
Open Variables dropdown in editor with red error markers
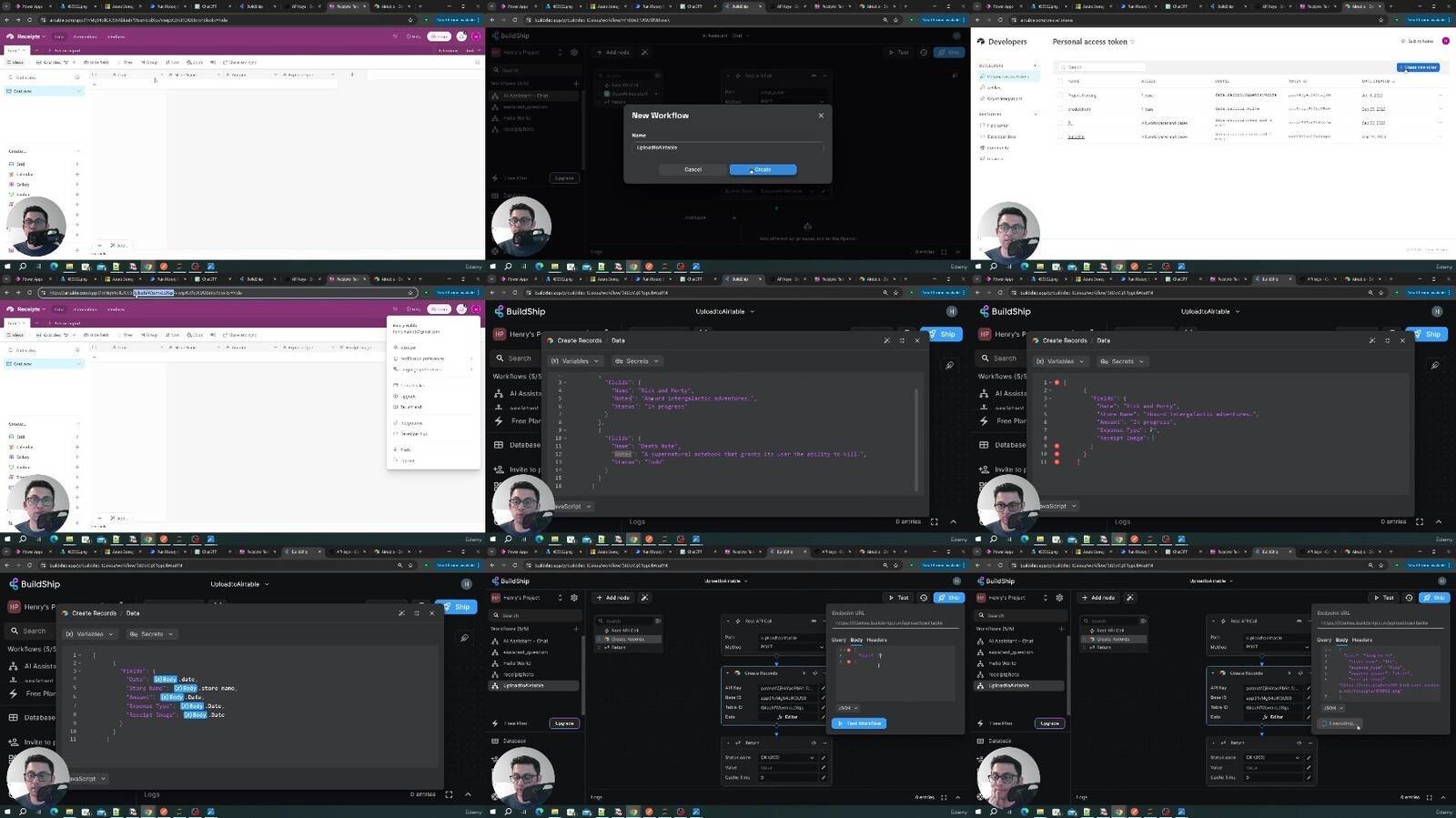point(1061,361)
